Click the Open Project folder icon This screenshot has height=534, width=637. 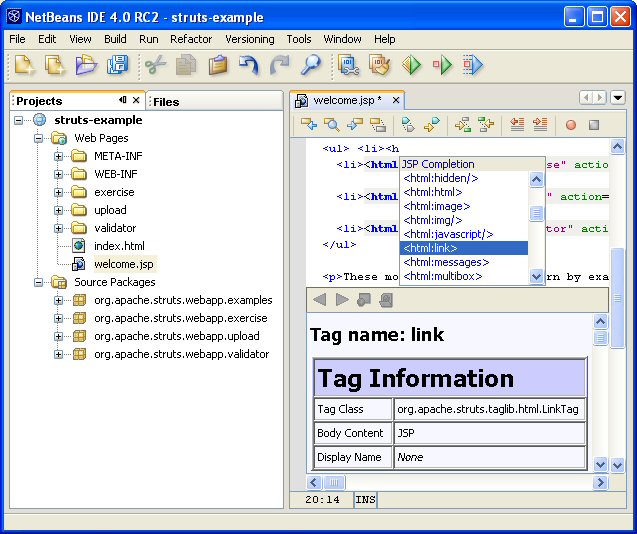point(86,66)
